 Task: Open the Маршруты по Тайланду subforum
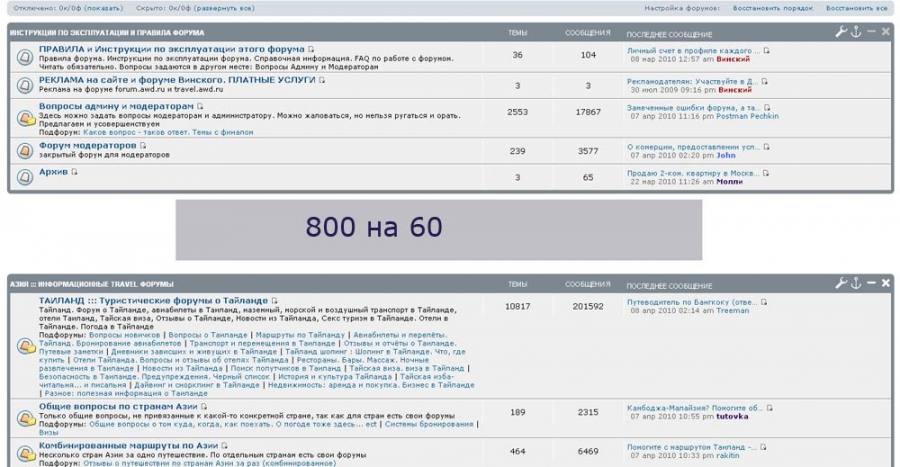point(300,335)
